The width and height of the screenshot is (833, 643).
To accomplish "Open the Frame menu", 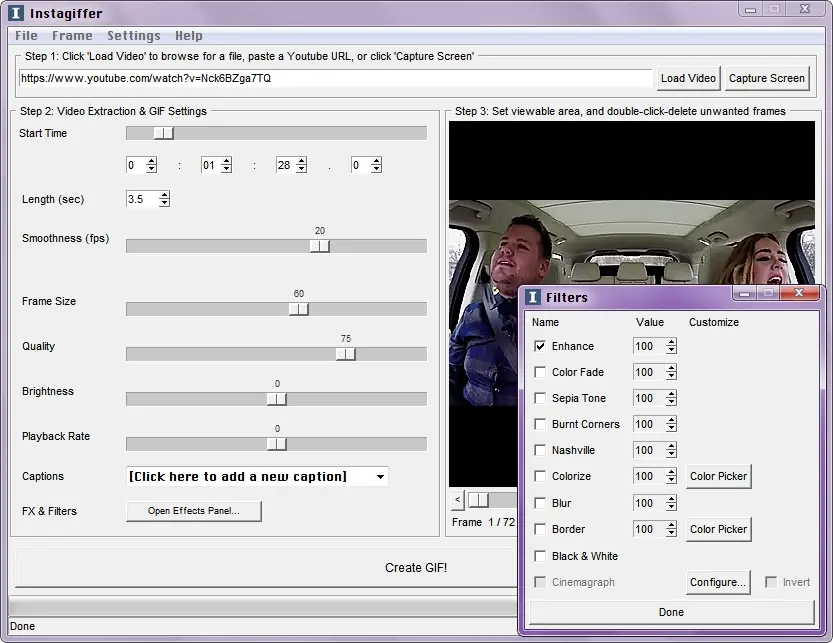I will tap(72, 36).
